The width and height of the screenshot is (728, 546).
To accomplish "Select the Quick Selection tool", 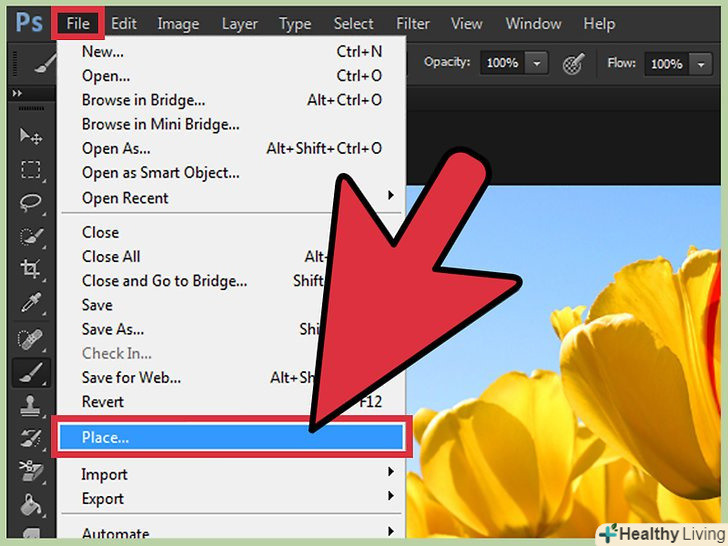I will 31,237.
